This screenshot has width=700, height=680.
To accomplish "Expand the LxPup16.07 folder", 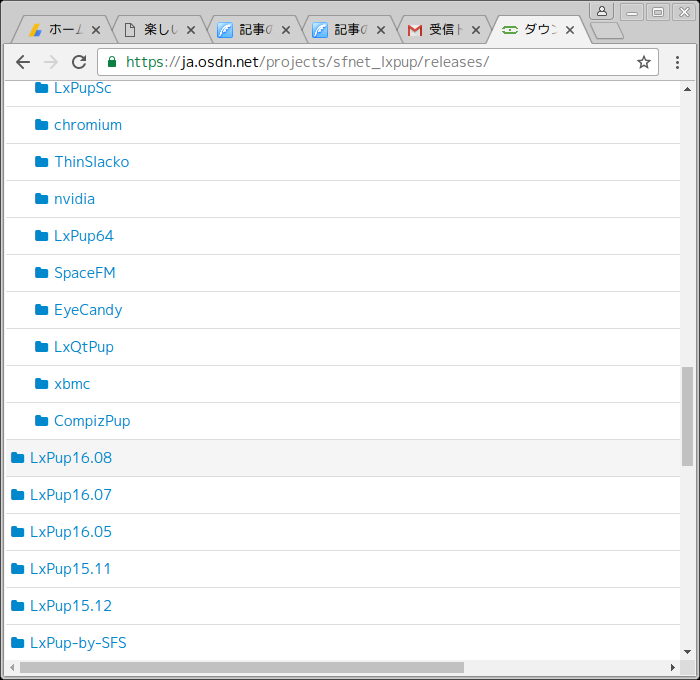I will pos(71,495).
